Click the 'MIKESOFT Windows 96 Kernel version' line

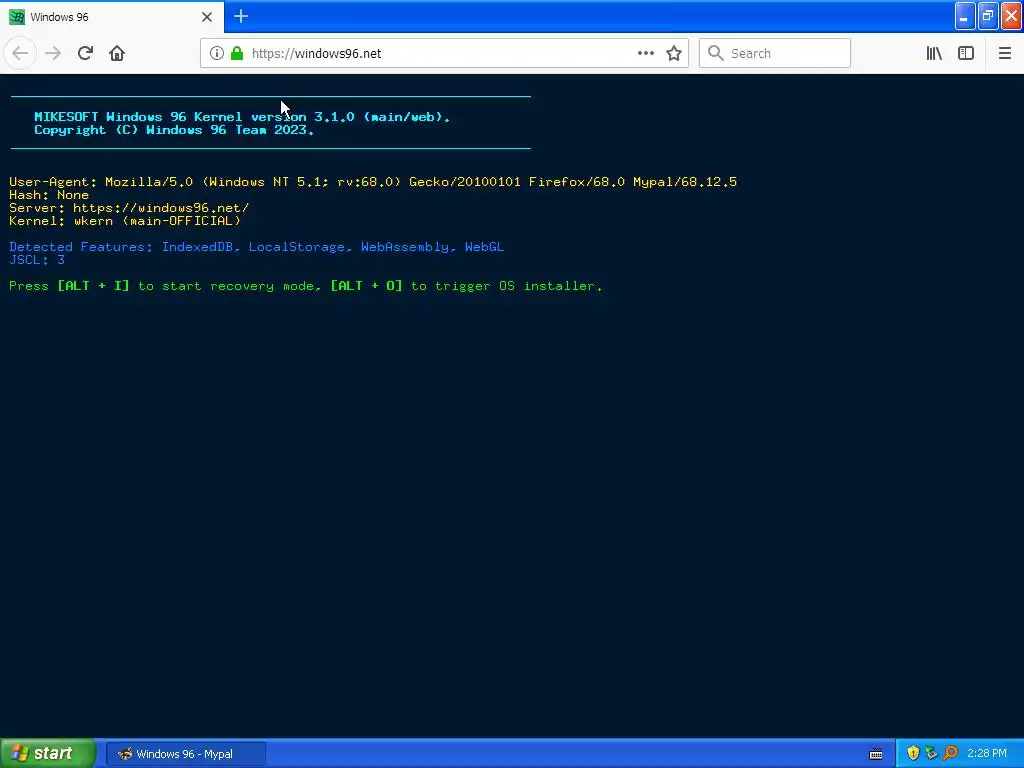[242, 117]
